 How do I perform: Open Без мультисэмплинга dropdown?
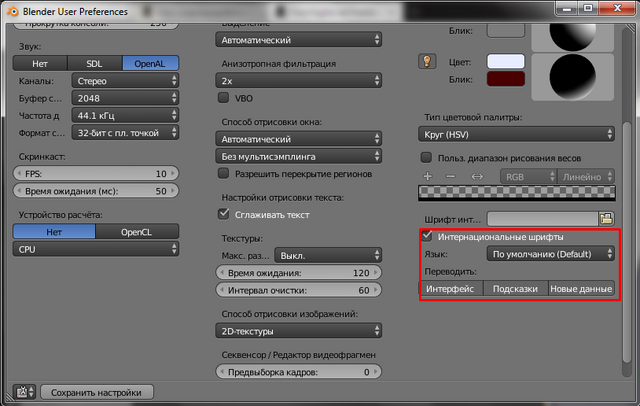pos(299,156)
